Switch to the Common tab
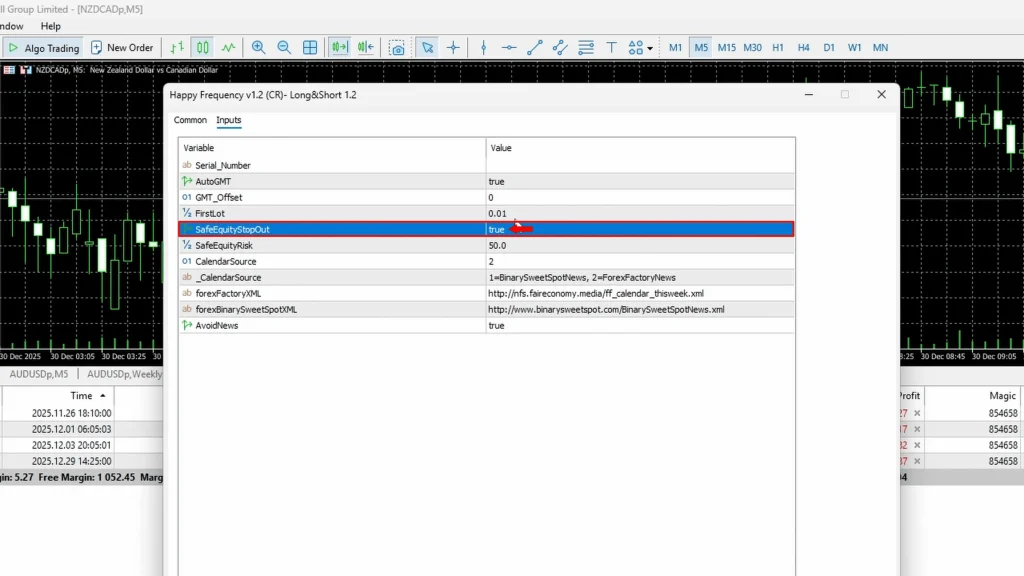Screen dimensions: 1024x576 [190, 120]
